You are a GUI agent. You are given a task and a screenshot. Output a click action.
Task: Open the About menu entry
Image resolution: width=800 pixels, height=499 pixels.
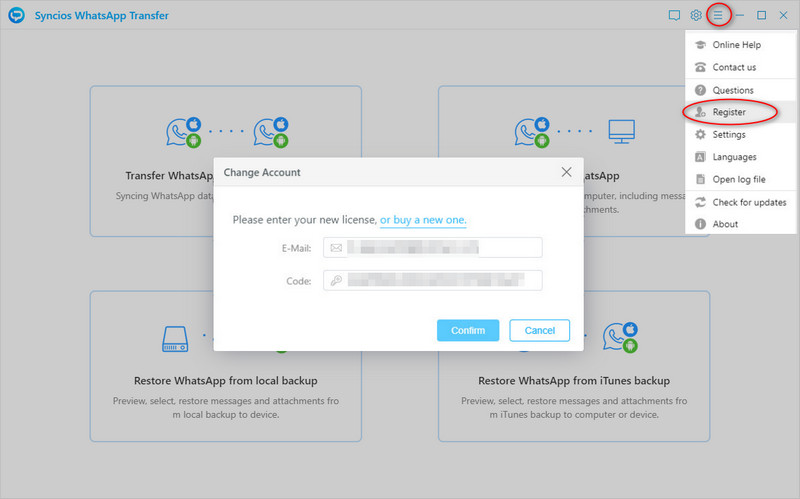[x=740, y=224]
